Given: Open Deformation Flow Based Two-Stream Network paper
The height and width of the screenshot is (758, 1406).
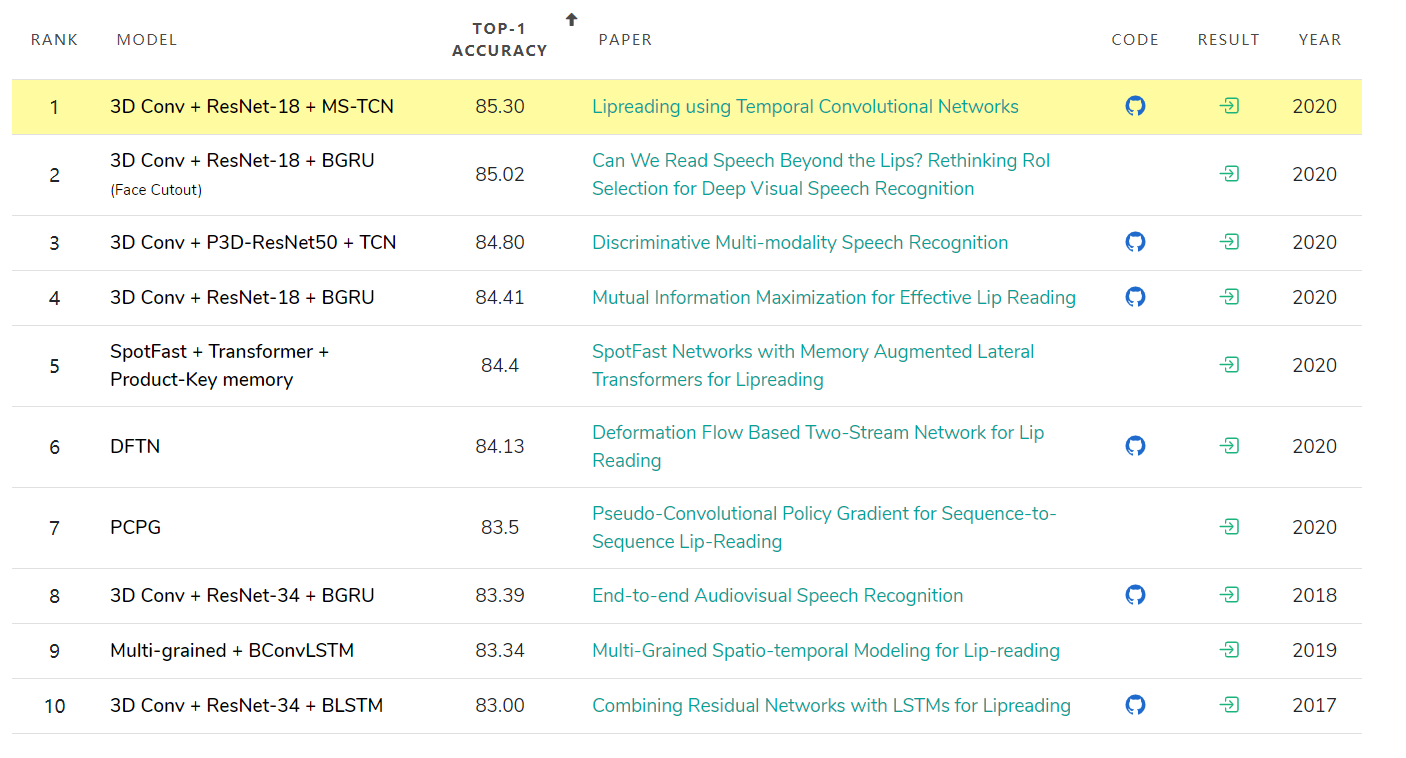Looking at the screenshot, I should point(818,446).
